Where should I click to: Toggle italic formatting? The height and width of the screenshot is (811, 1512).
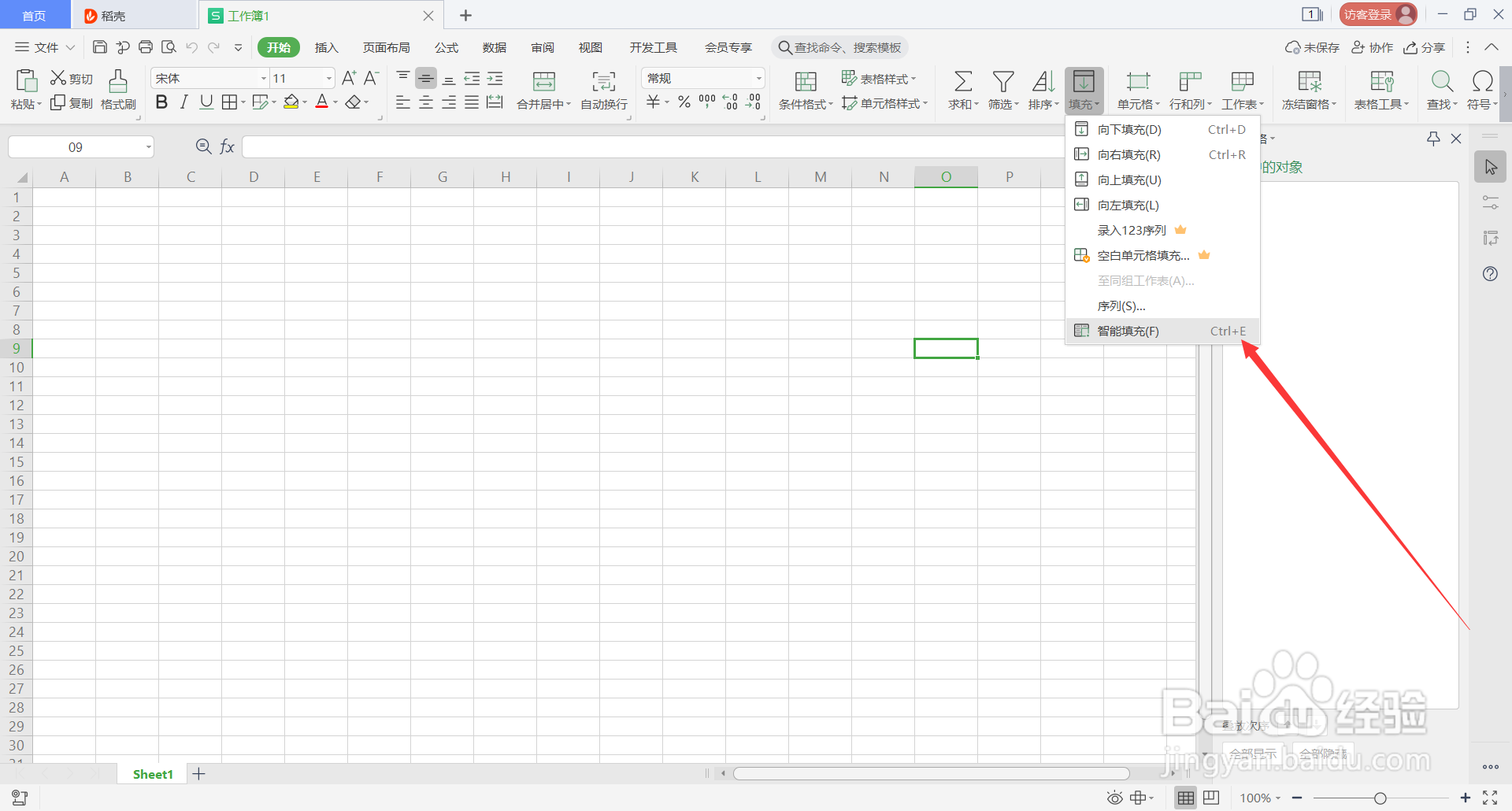pyautogui.click(x=183, y=102)
